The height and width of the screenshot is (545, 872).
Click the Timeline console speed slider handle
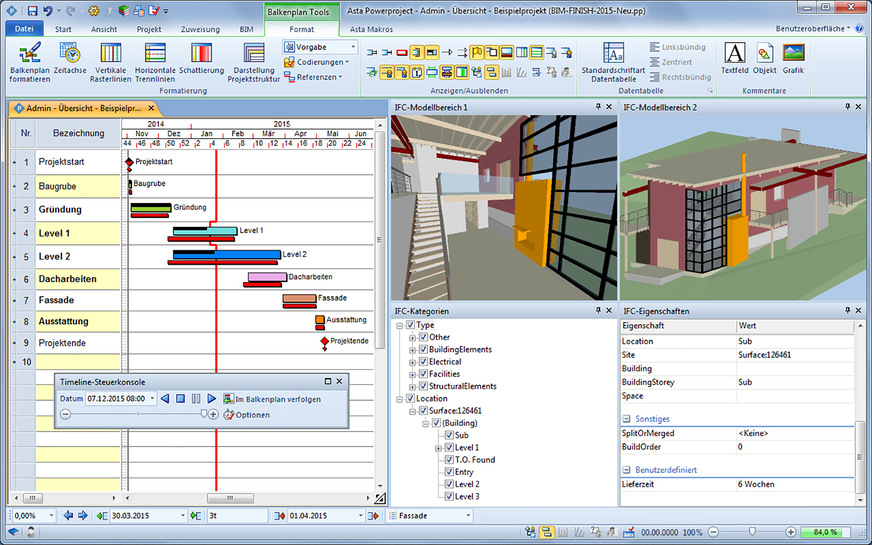tap(204, 414)
